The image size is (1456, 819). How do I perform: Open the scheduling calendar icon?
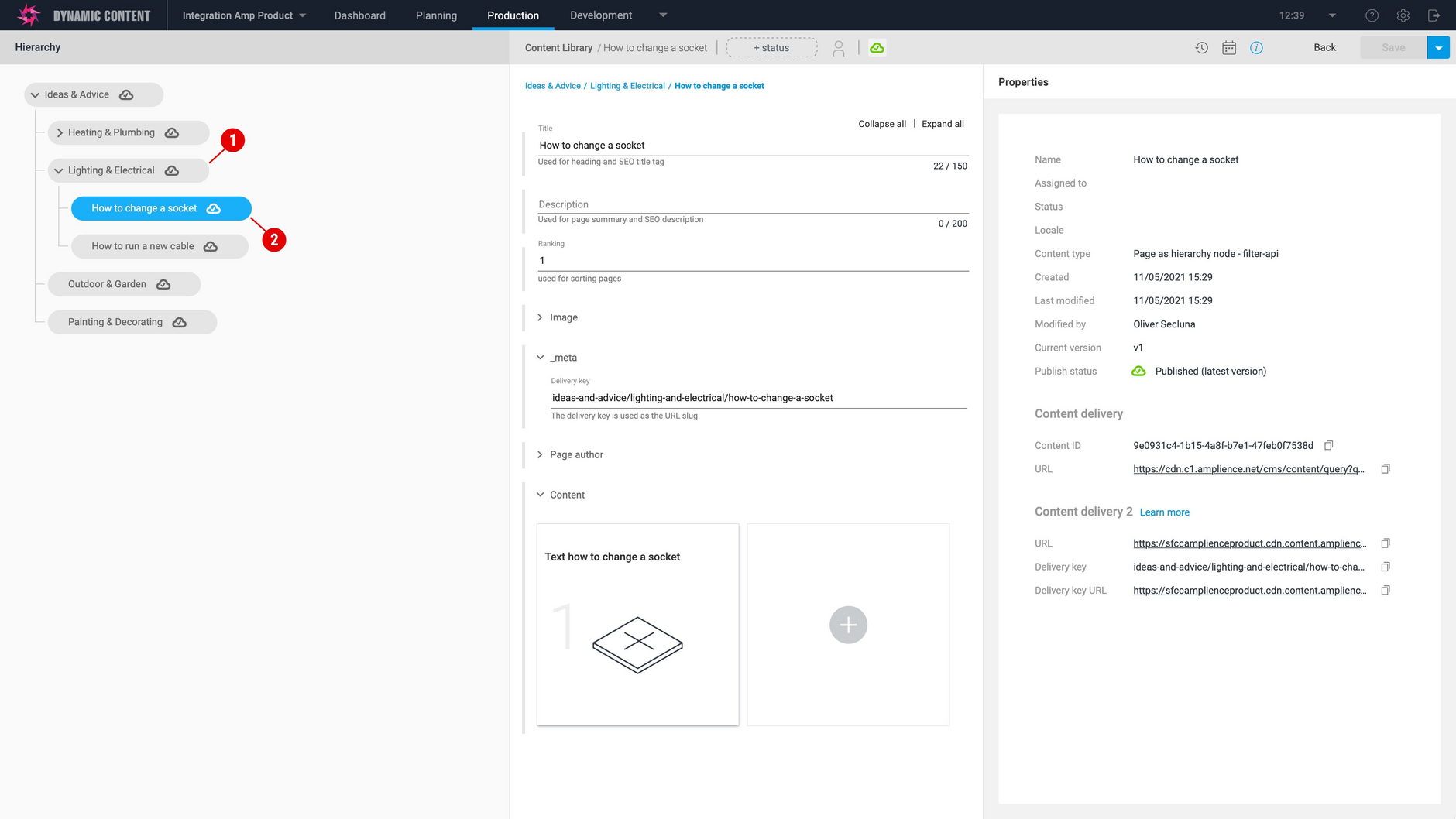pos(1229,47)
